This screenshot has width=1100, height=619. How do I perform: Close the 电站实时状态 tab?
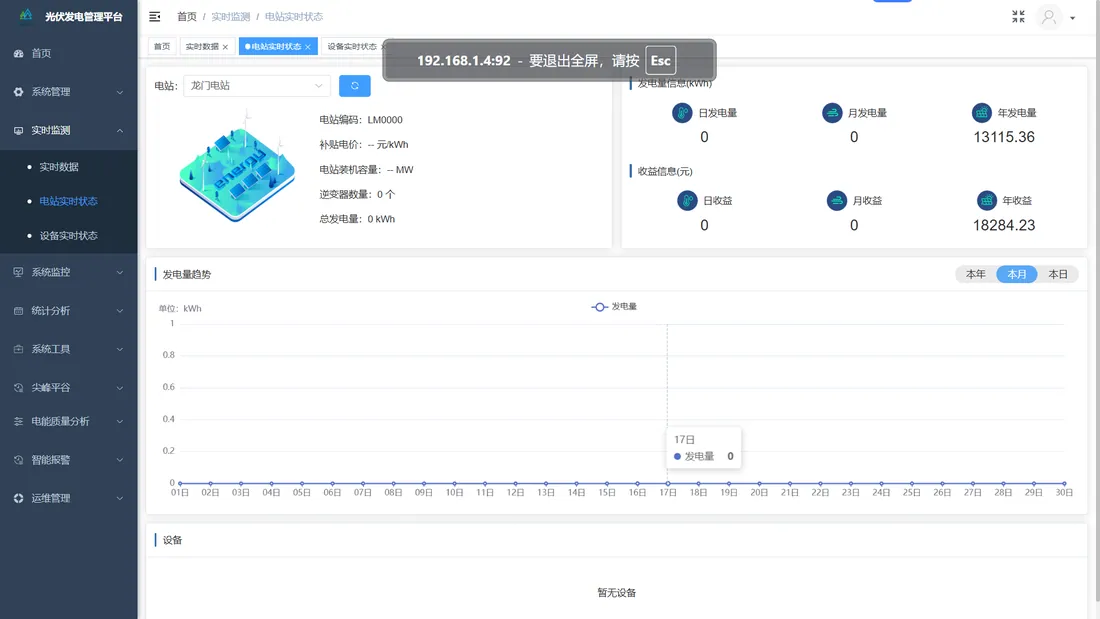click(x=307, y=47)
